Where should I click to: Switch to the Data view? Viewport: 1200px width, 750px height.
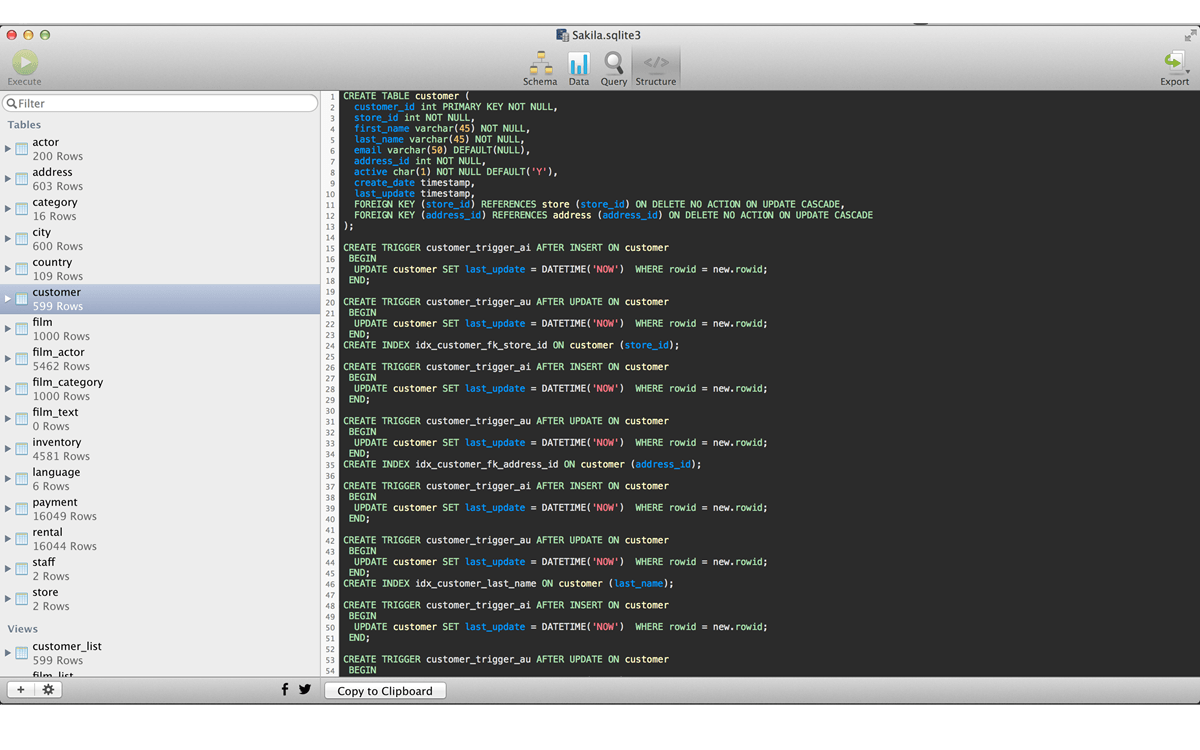click(579, 68)
